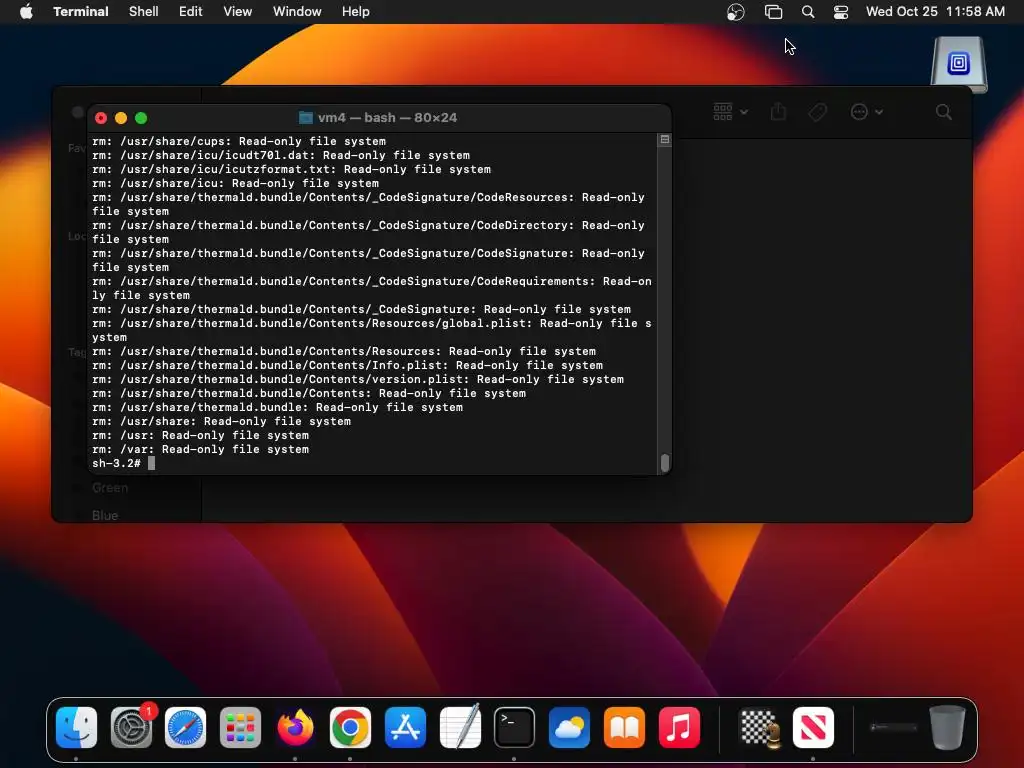
Task: Click the 'rm: /usr/share/icu/icudt70l.dat' output line
Action: (x=281, y=155)
